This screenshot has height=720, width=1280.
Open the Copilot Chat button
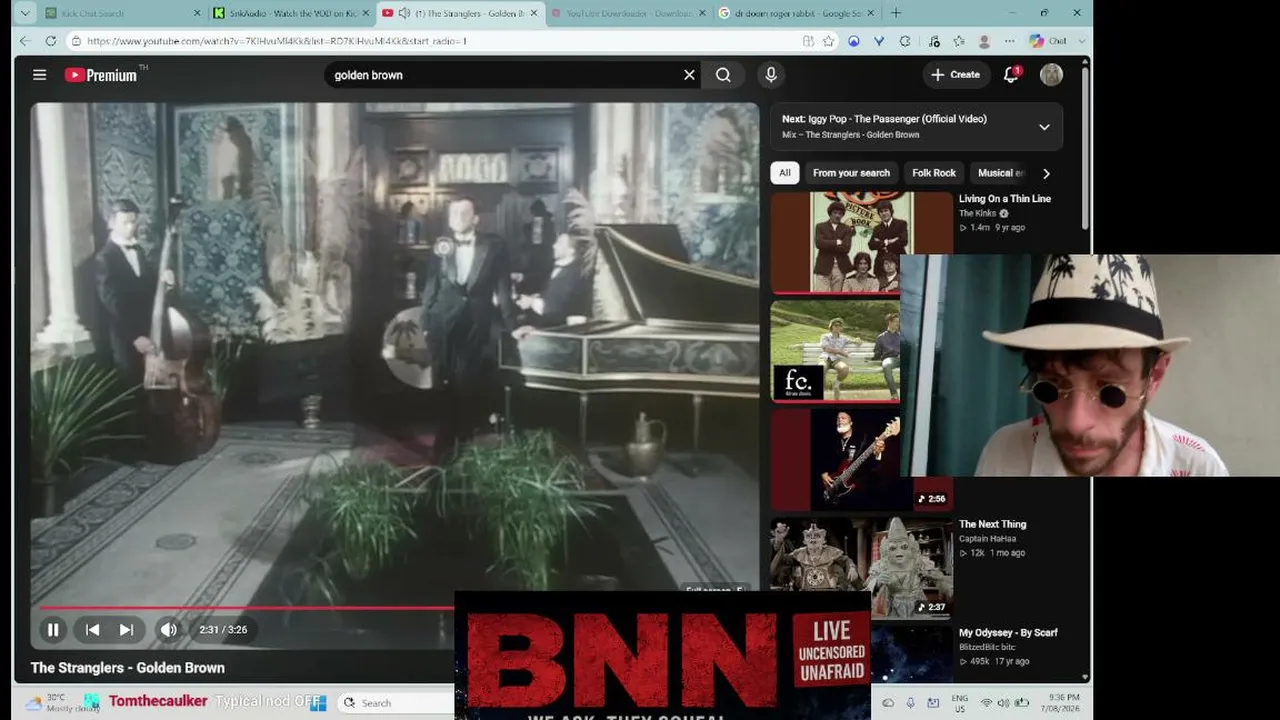(1048, 41)
